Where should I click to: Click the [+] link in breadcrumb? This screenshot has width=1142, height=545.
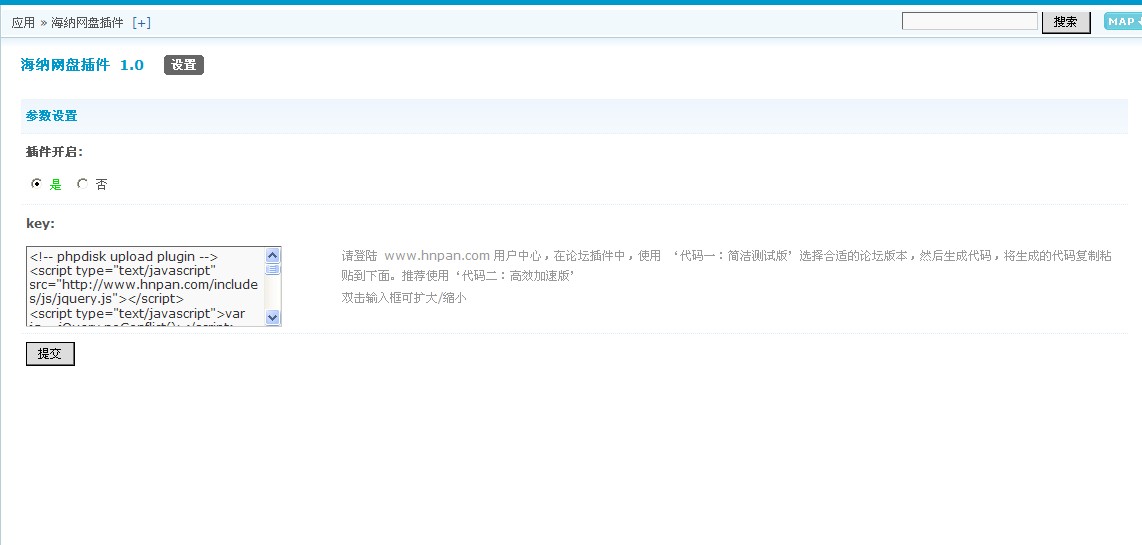[141, 23]
